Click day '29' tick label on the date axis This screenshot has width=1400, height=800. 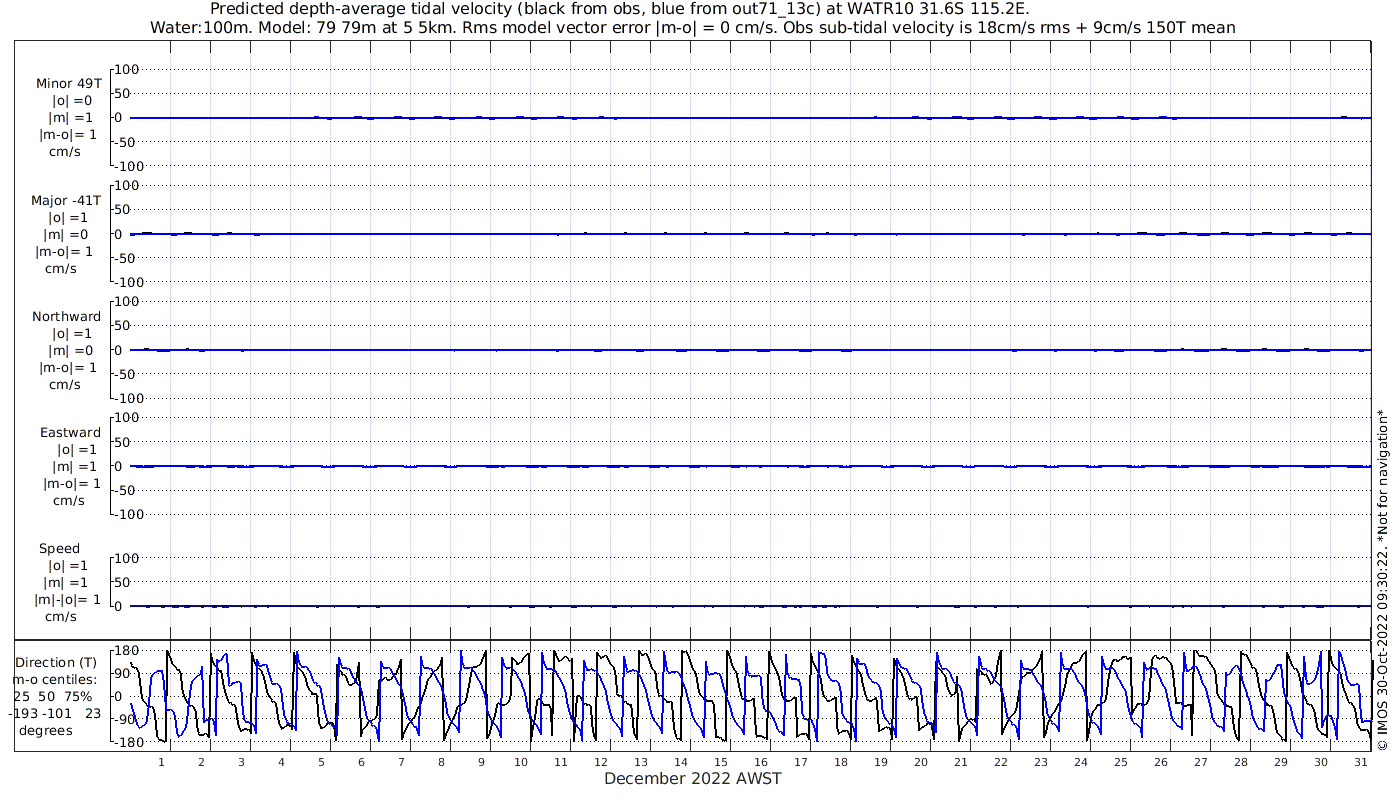tap(1281, 762)
